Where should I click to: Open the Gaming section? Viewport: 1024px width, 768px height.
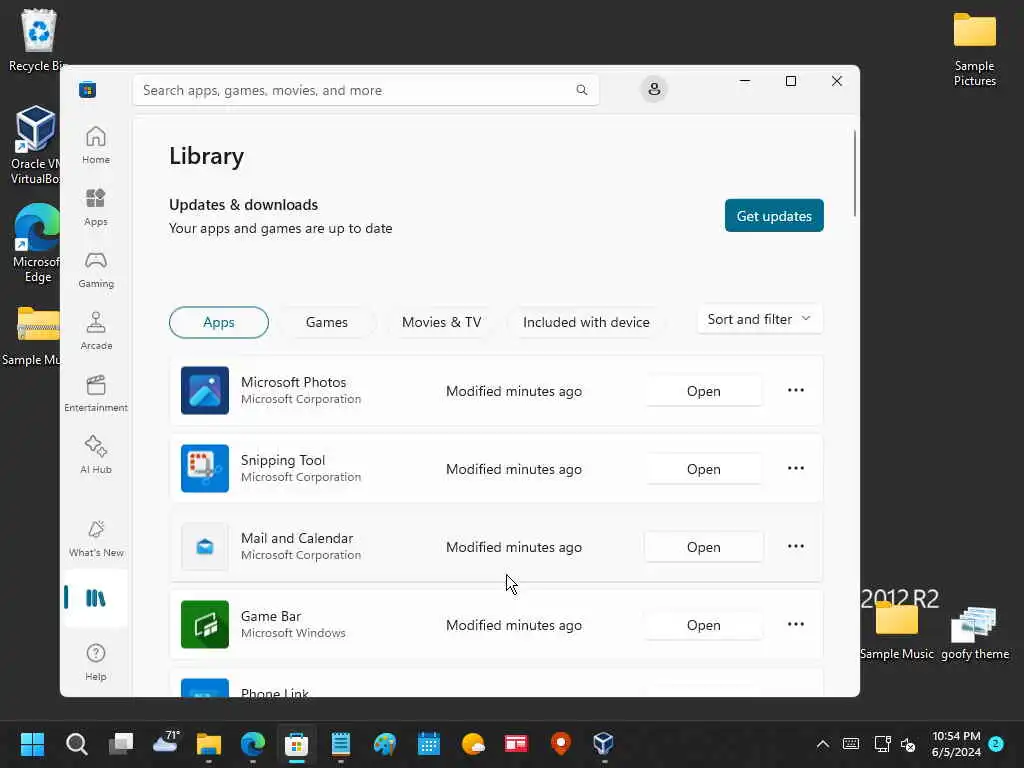coord(96,269)
